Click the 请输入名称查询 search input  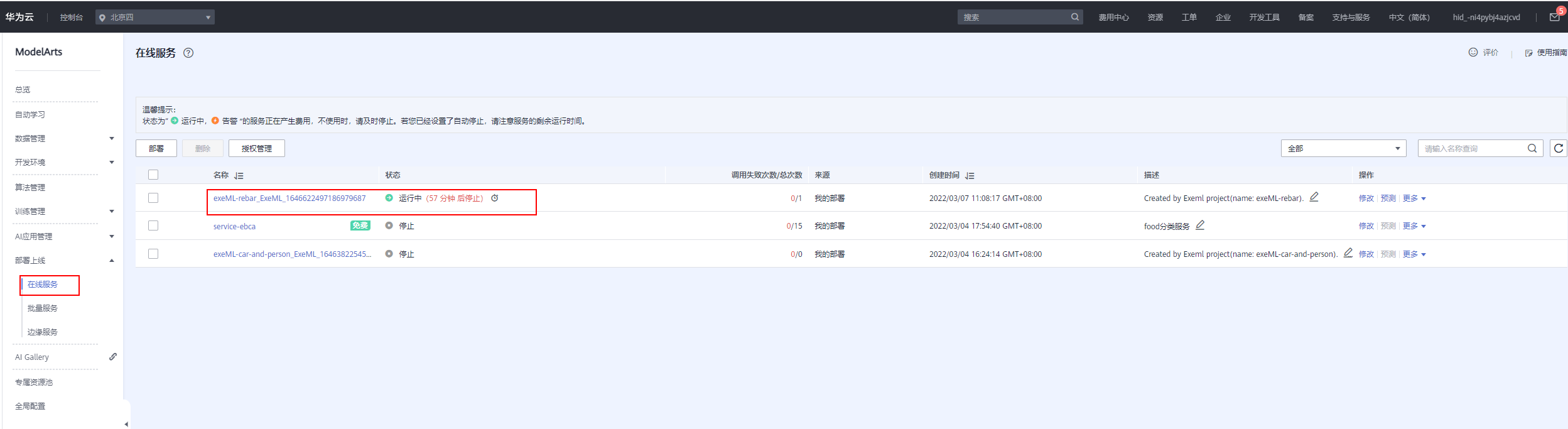1473,148
